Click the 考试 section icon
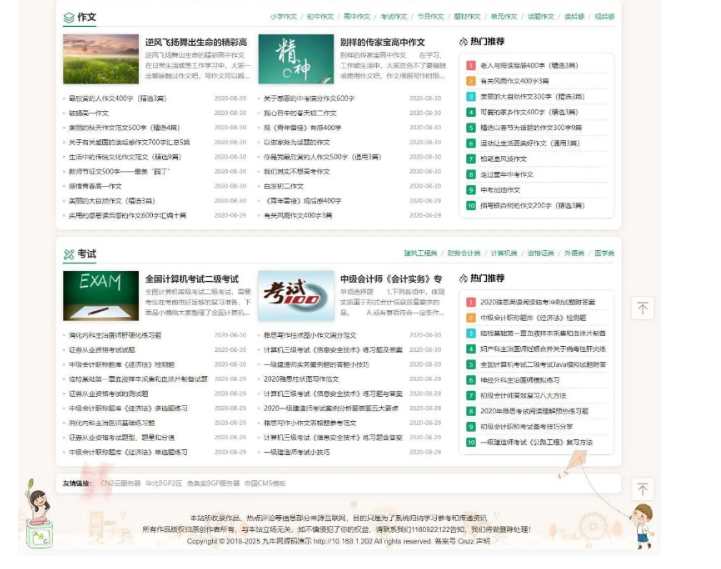 coord(68,254)
